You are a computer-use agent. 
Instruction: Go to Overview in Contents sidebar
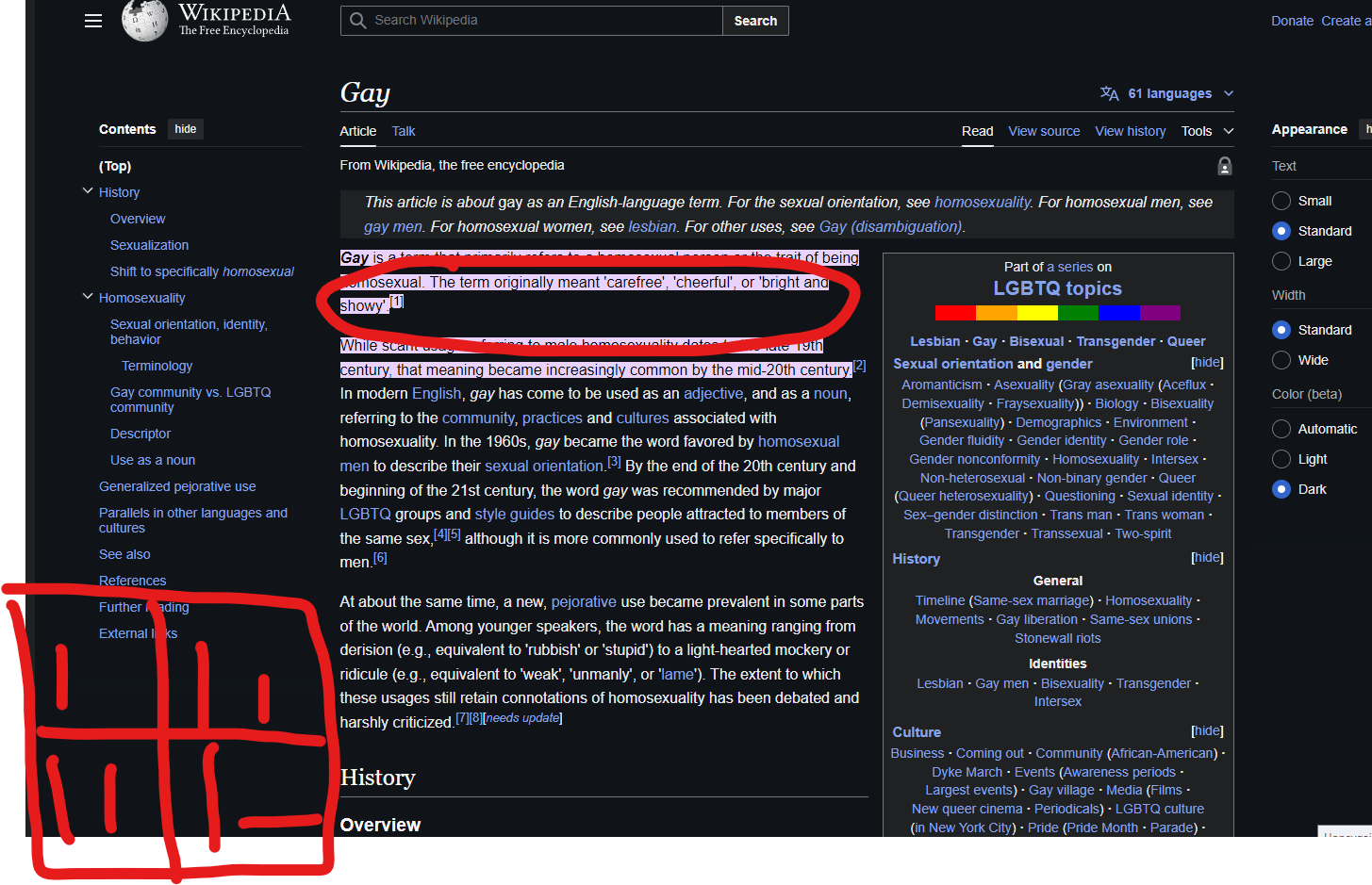(x=138, y=219)
